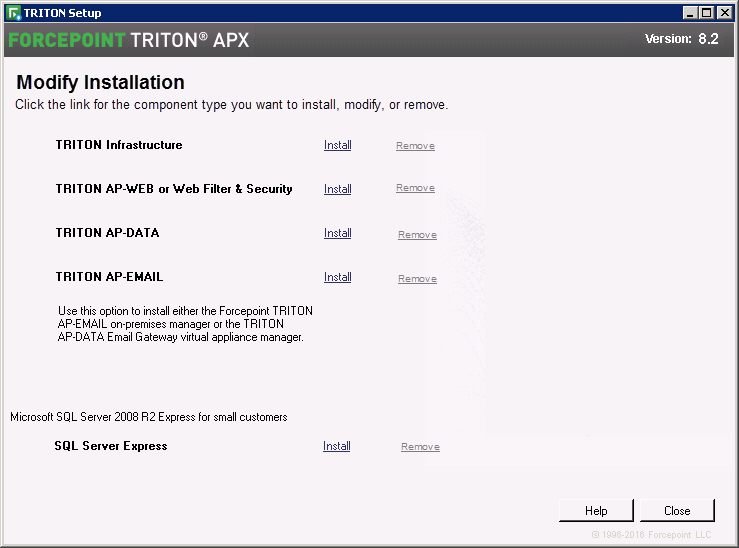Install SQL Server Express
Screen dimensions: 739x548
tap(337, 446)
